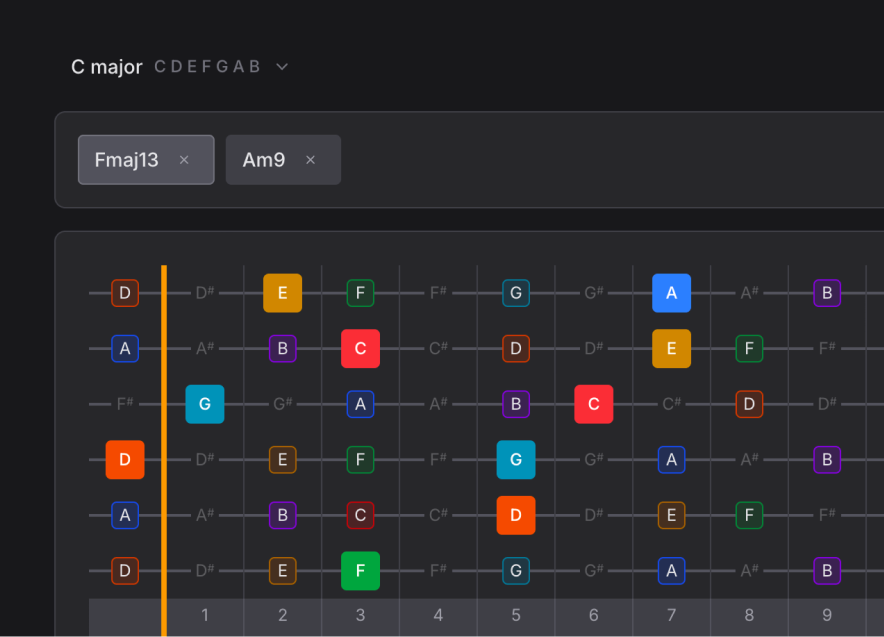This screenshot has height=637, width=884.
Task: Click the highlighted yellow E note at fret 7
Action: (671, 348)
